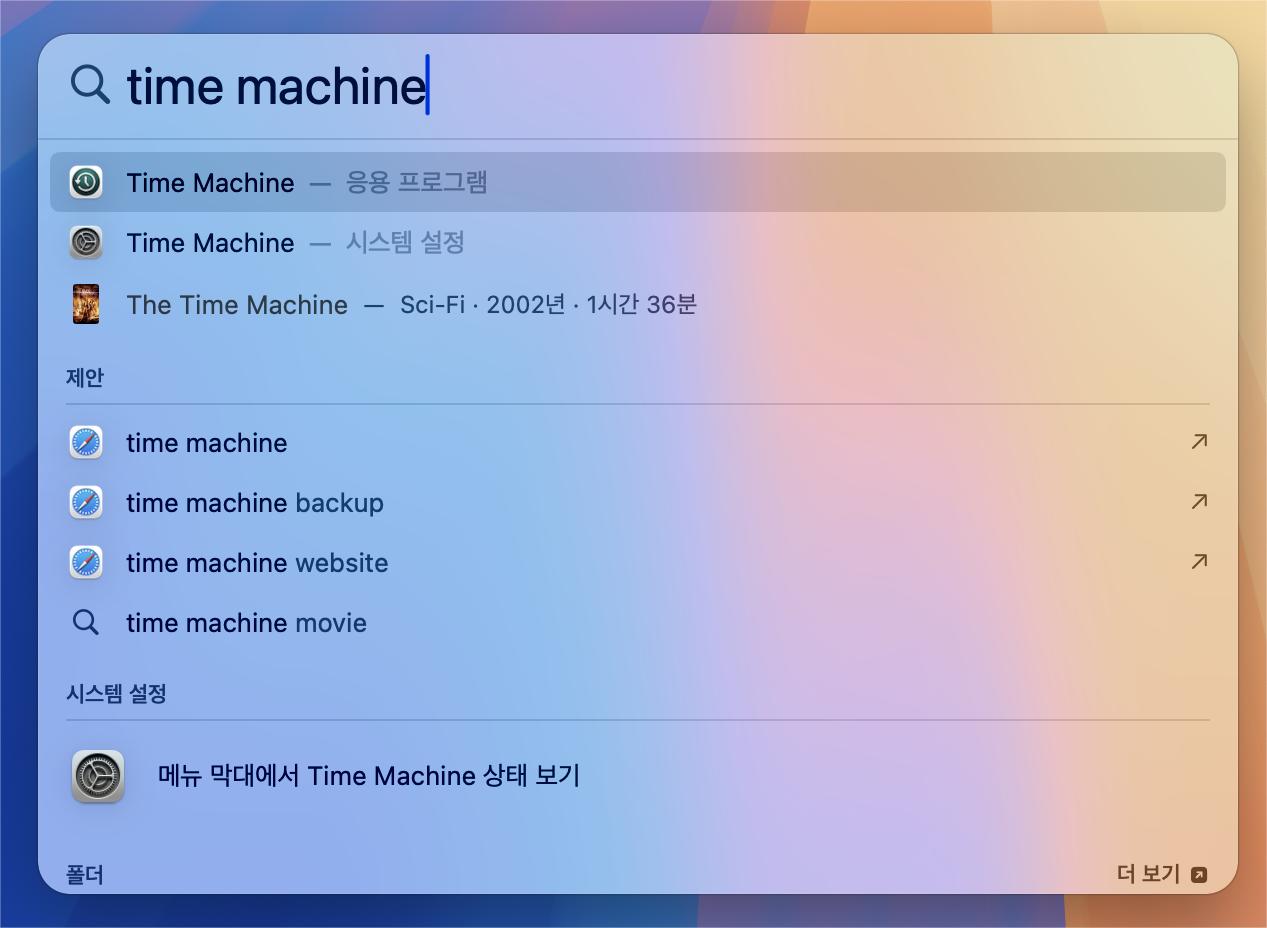The width and height of the screenshot is (1267, 928).
Task: Open The Time Machine movie poster thumbnail
Action: pyautogui.click(x=86, y=304)
